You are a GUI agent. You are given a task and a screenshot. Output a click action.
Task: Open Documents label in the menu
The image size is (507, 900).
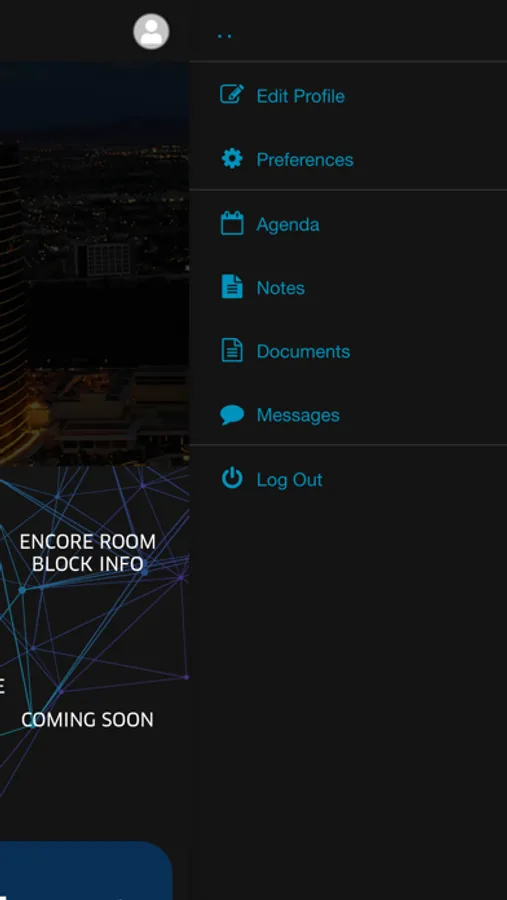tap(303, 351)
